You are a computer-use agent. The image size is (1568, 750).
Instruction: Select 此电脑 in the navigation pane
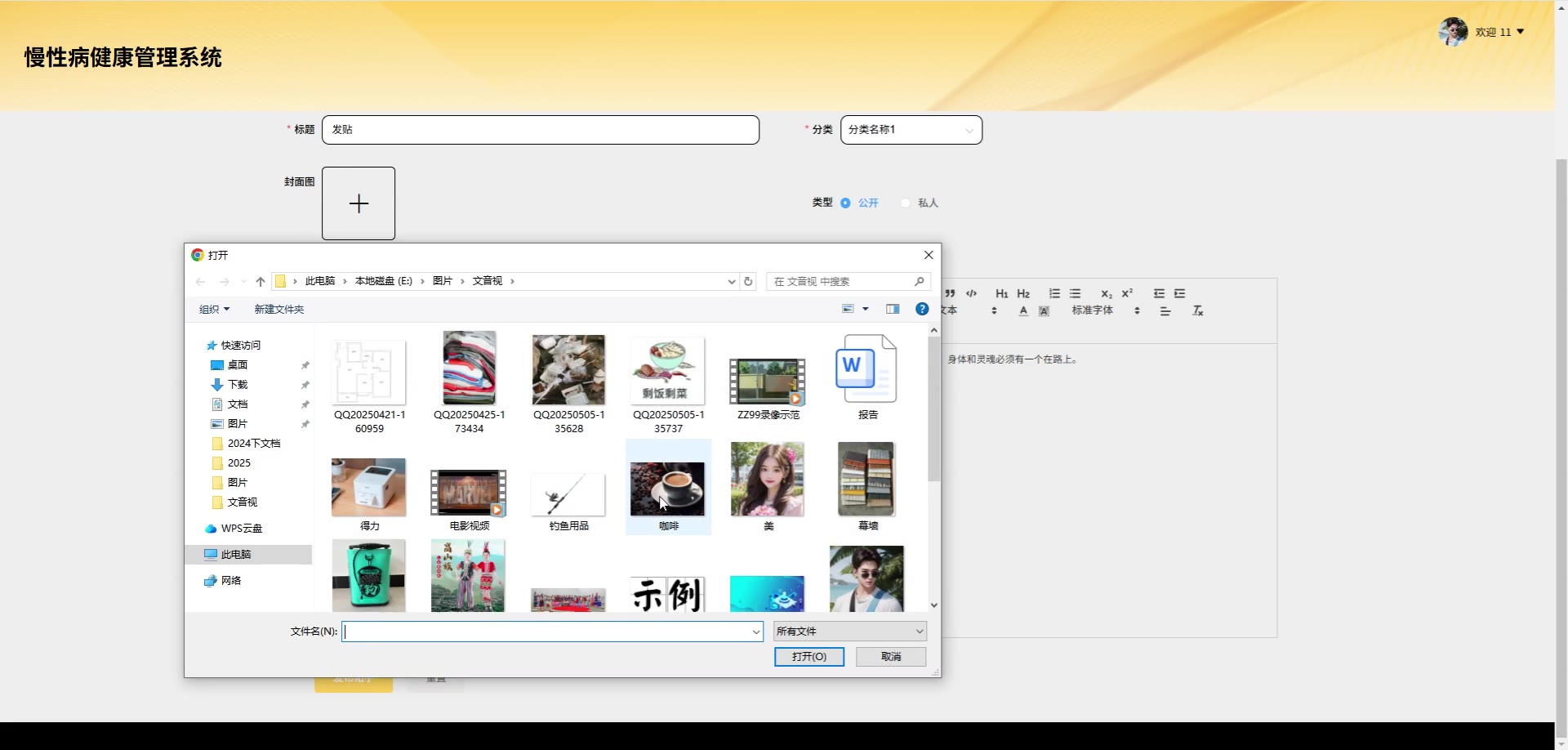coord(236,554)
